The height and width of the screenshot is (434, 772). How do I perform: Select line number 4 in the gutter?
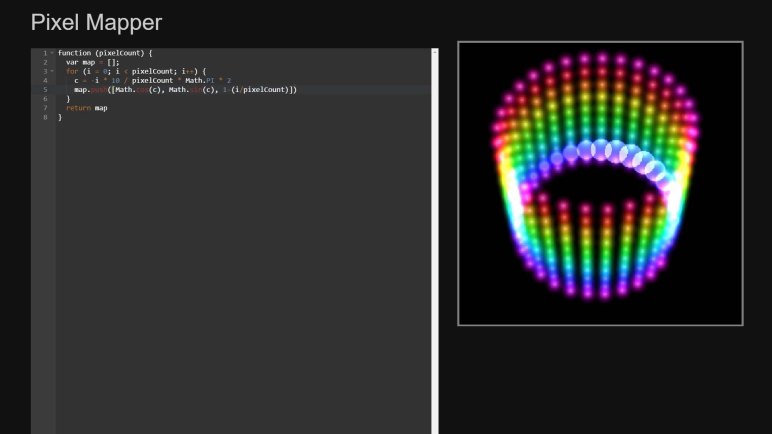click(44, 80)
